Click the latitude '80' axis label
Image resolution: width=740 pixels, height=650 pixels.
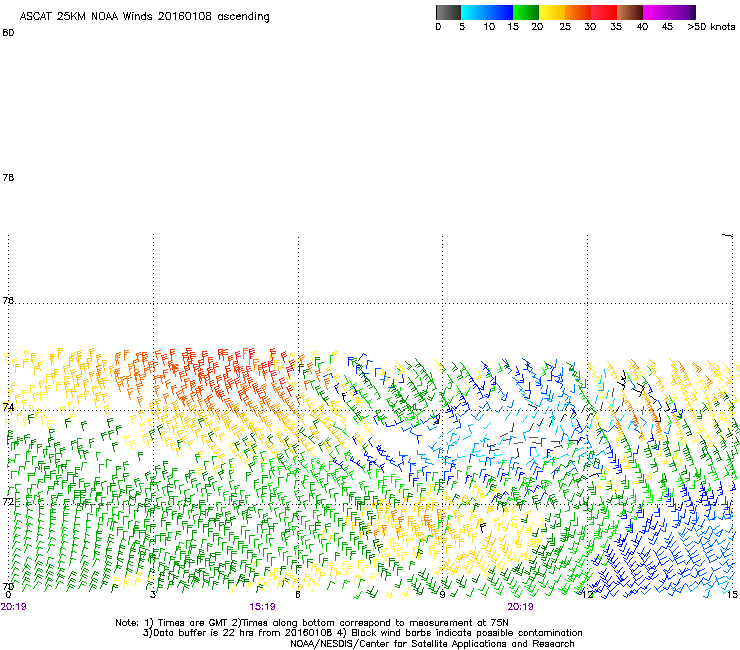coord(8,33)
